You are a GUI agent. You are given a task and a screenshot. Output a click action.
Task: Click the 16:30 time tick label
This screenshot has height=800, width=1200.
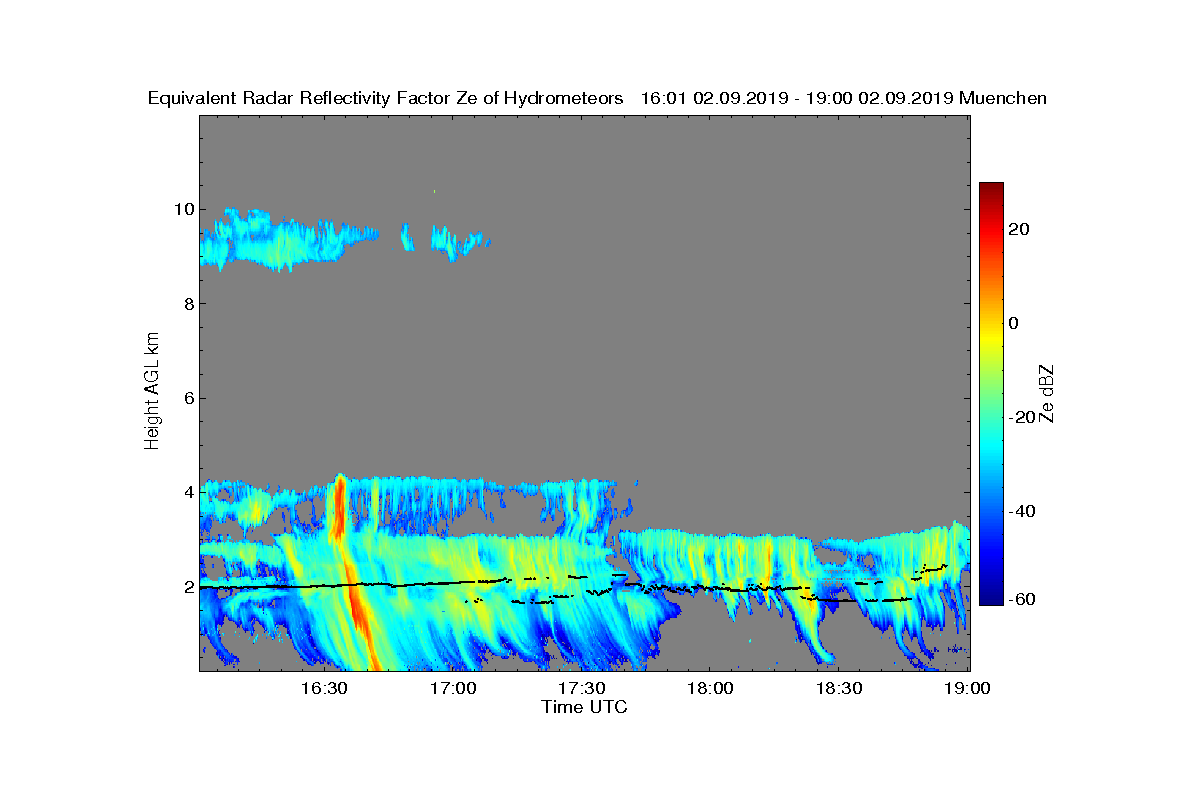tap(324, 688)
